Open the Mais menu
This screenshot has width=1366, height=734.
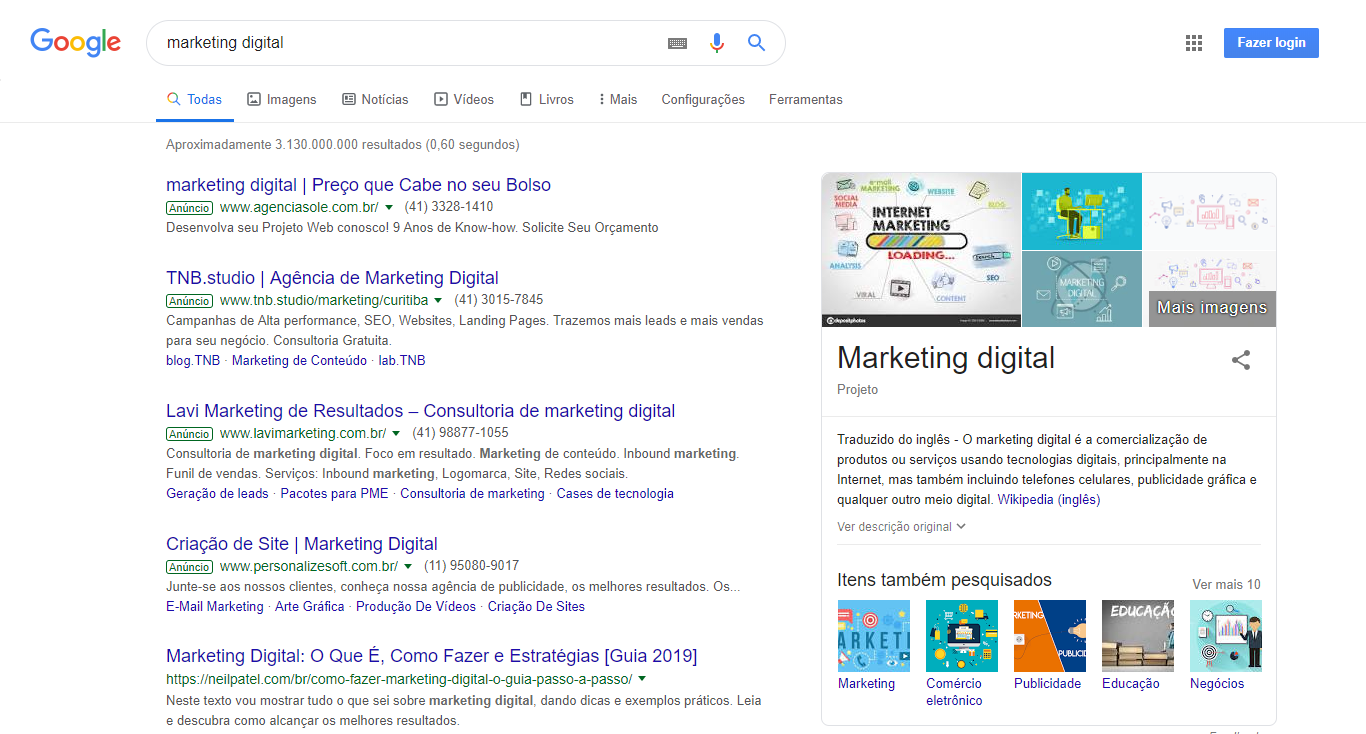click(x=618, y=100)
